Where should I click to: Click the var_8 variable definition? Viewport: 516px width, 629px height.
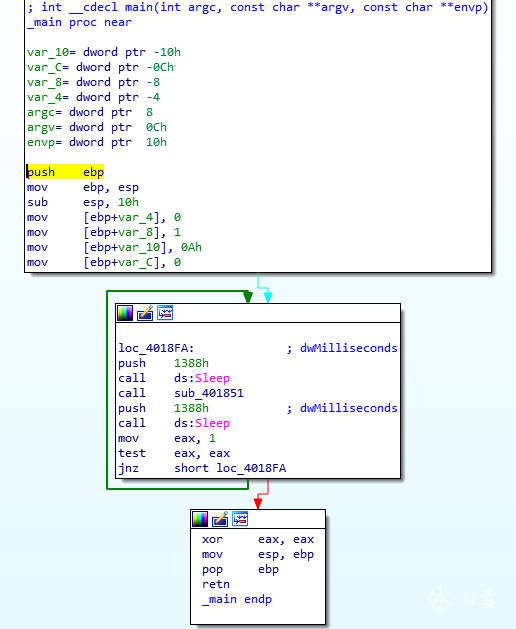pos(93,83)
